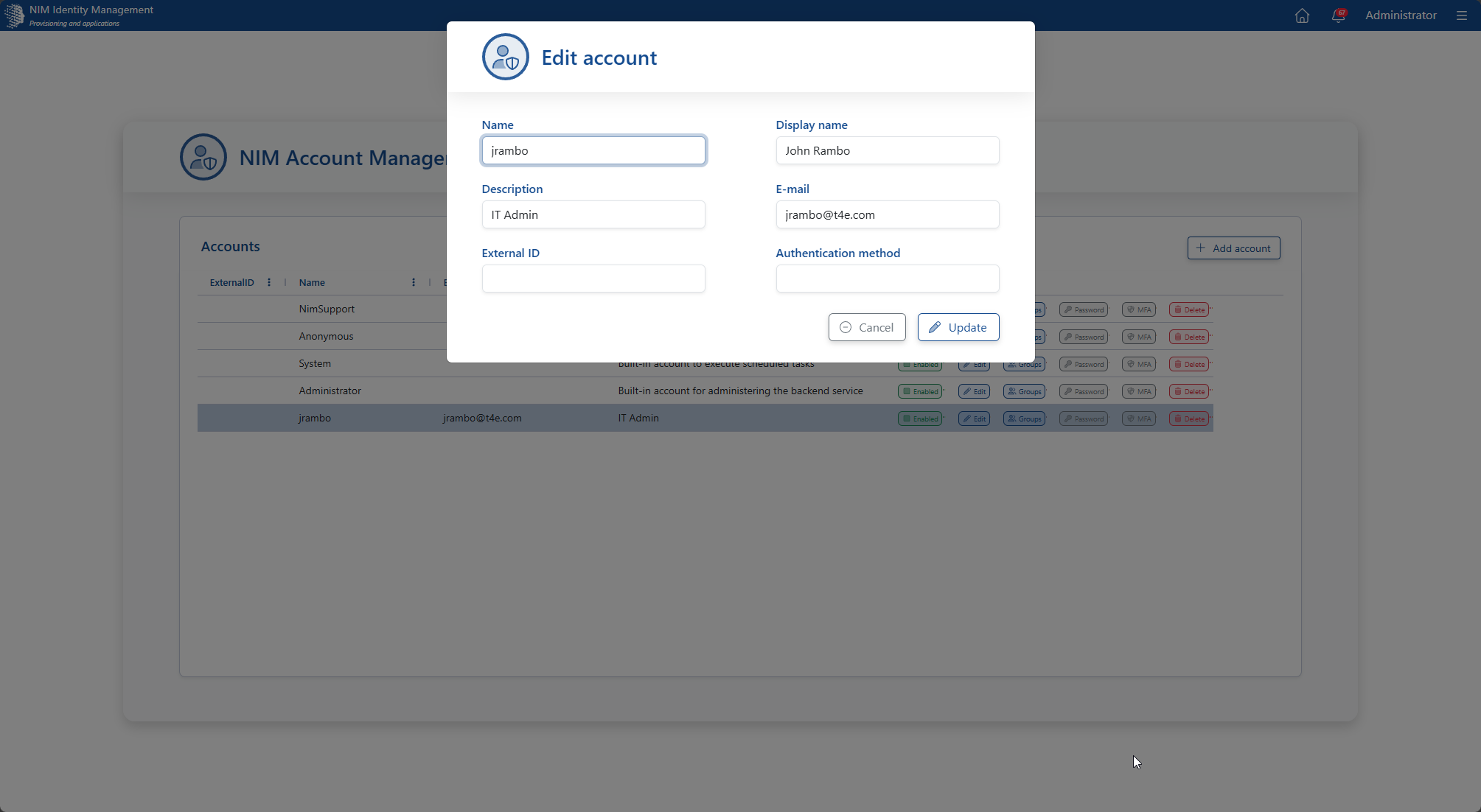Open MFA settings for System
This screenshot has width=1481, height=812.
coord(1139,364)
